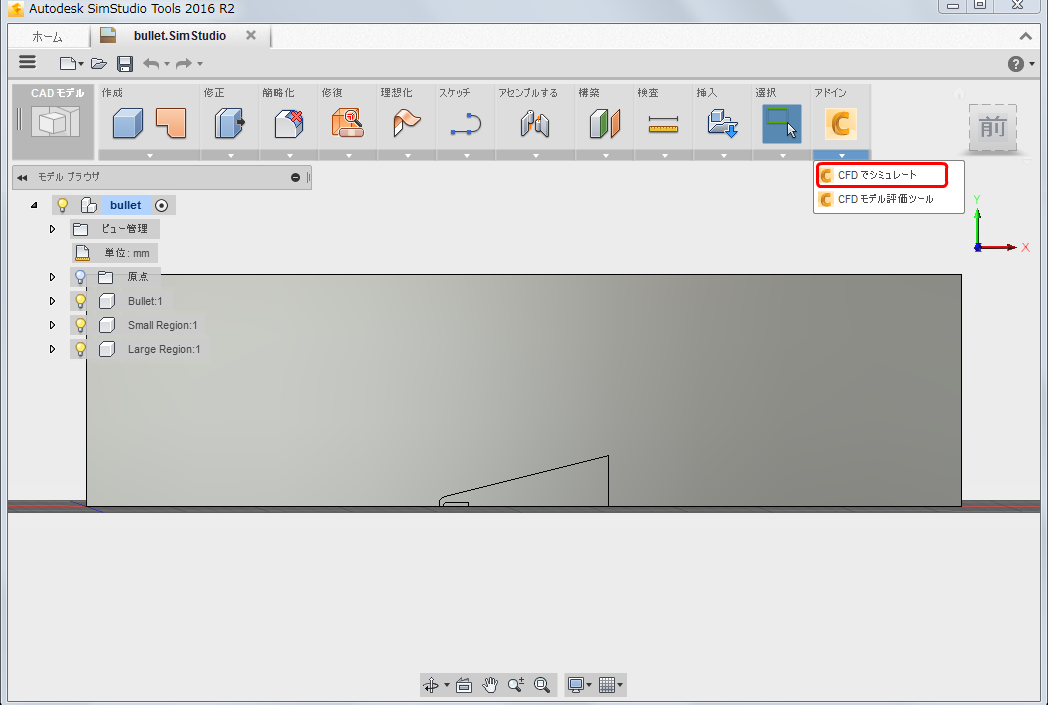1048x705 pixels.
Task: Click the 選択 selection tool icon
Action: click(781, 124)
